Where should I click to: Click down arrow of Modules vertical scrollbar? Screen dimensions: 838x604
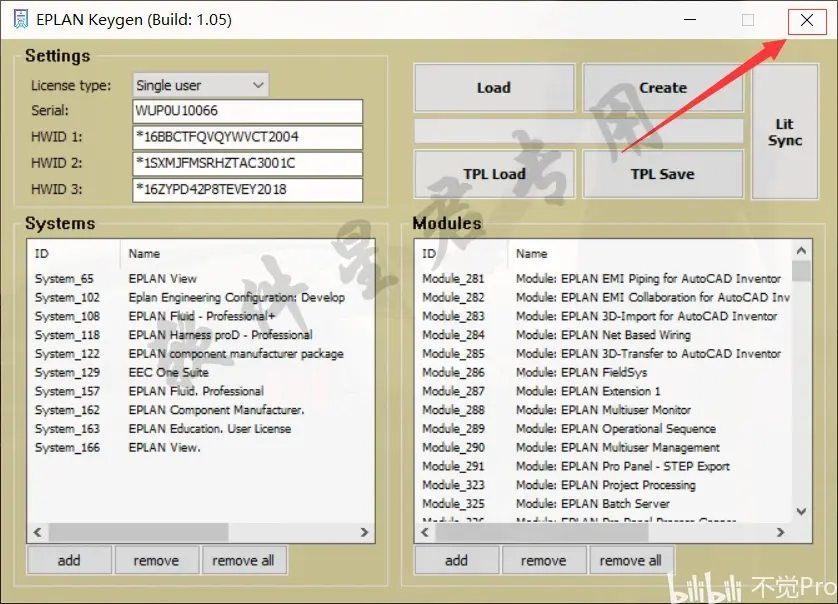(x=802, y=511)
